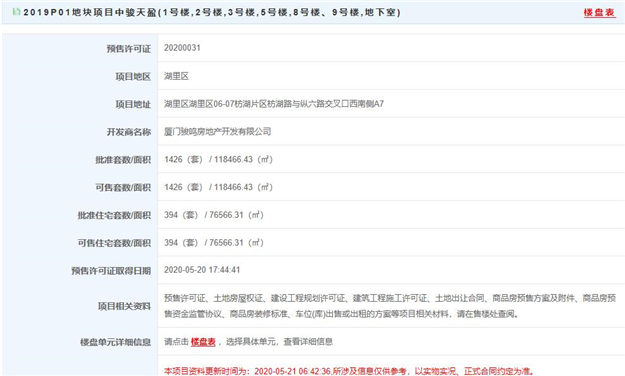Screen dimensions: 625x376
Task: Click the 预售许可证取得日期 label
Action: click(111, 271)
